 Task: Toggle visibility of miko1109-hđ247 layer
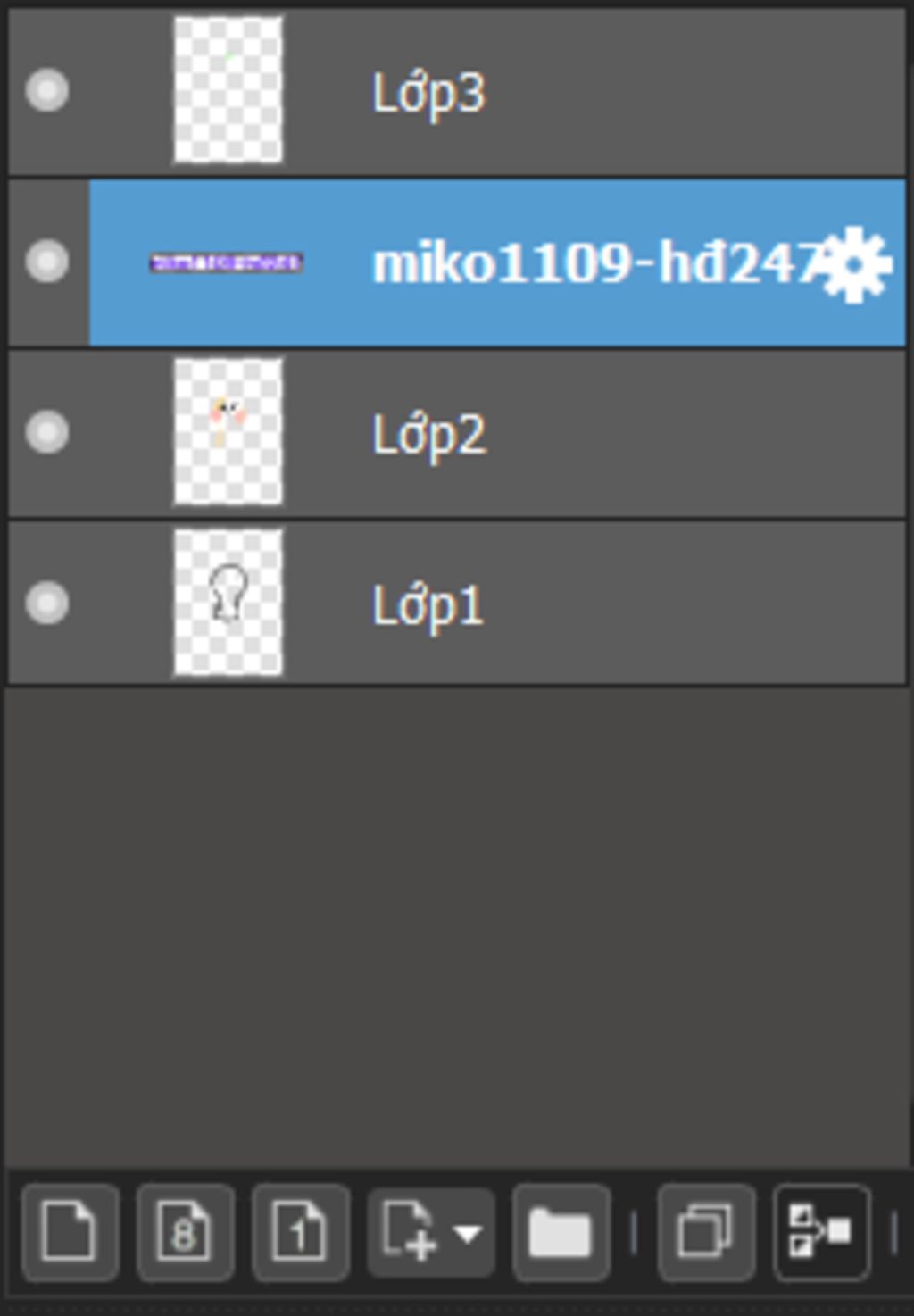pyautogui.click(x=47, y=262)
